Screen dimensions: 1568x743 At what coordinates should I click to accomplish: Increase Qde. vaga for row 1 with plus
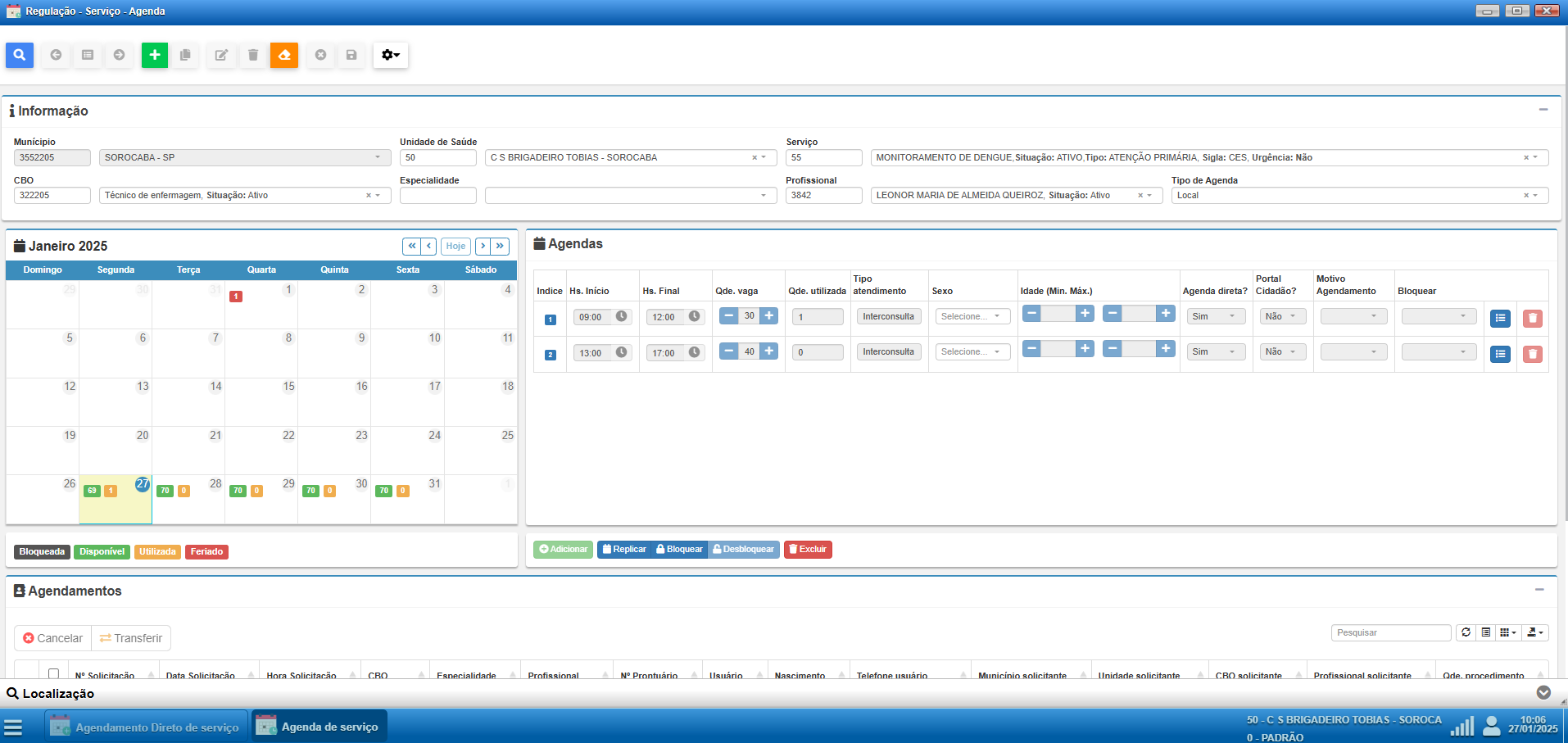[769, 315]
